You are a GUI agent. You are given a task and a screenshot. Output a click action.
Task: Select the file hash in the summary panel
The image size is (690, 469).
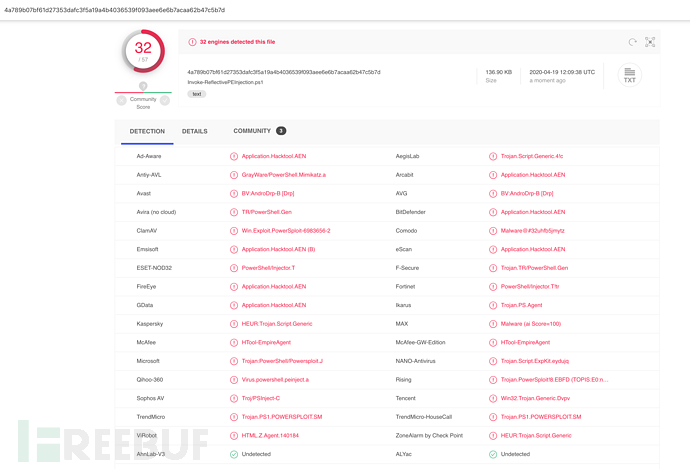point(284,72)
